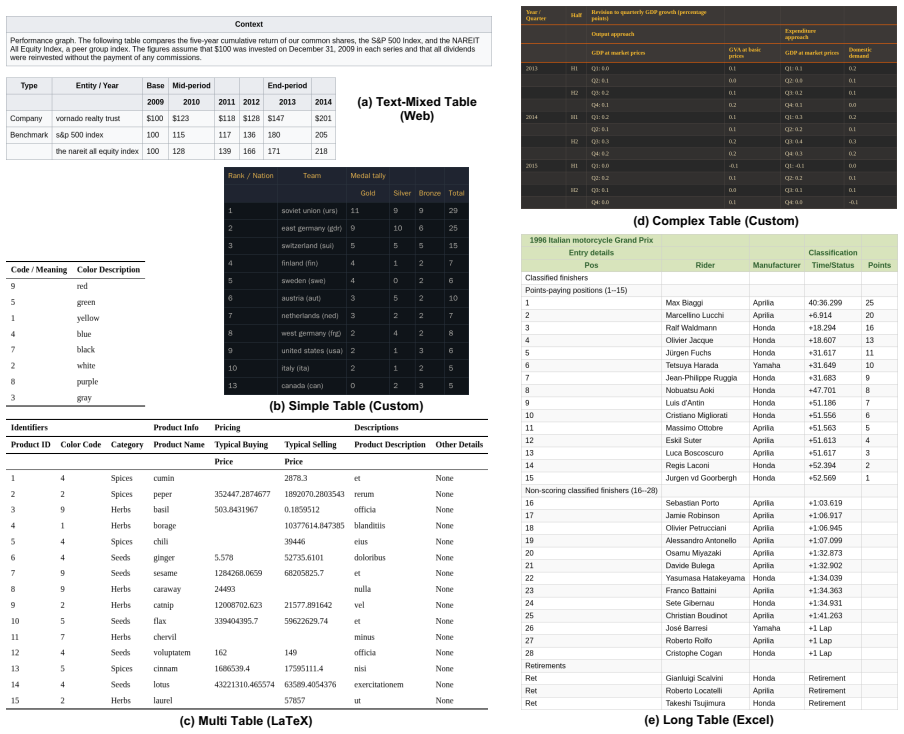The height and width of the screenshot is (734, 904).
Task: Click the Medal tally header
Action: [368, 176]
